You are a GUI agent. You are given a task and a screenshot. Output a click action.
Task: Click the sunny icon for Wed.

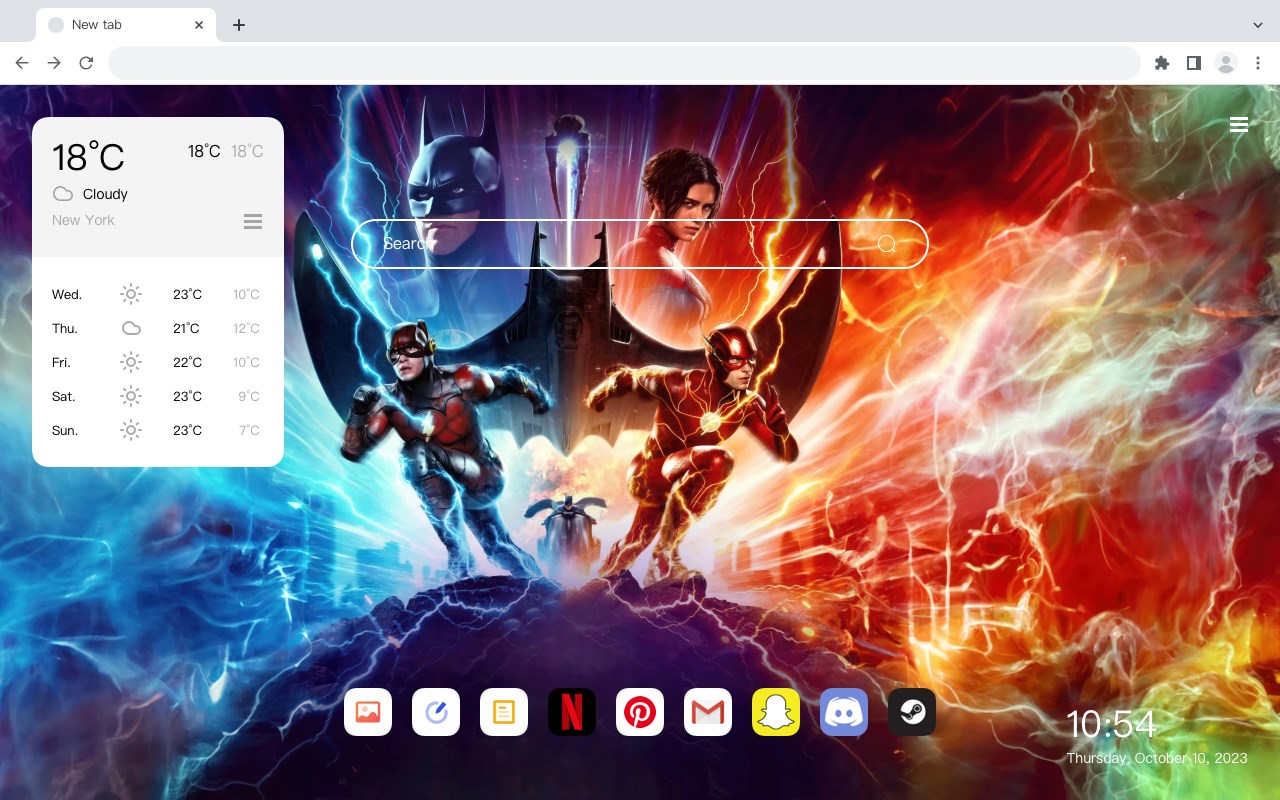click(x=131, y=294)
